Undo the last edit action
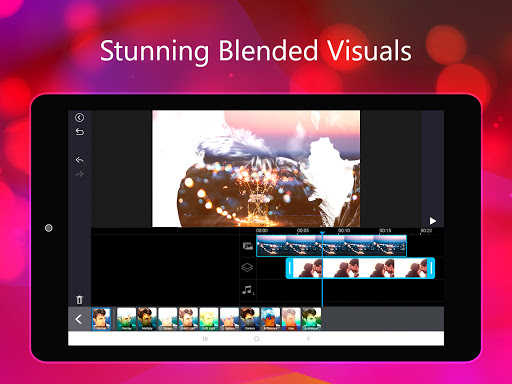 79,160
